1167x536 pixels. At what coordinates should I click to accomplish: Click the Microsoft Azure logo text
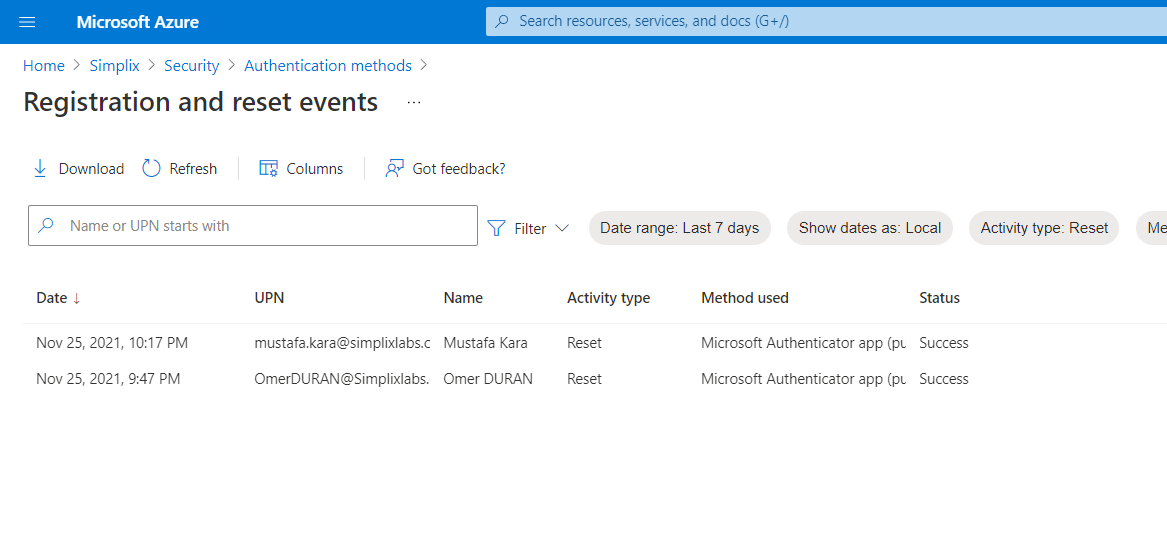point(138,22)
